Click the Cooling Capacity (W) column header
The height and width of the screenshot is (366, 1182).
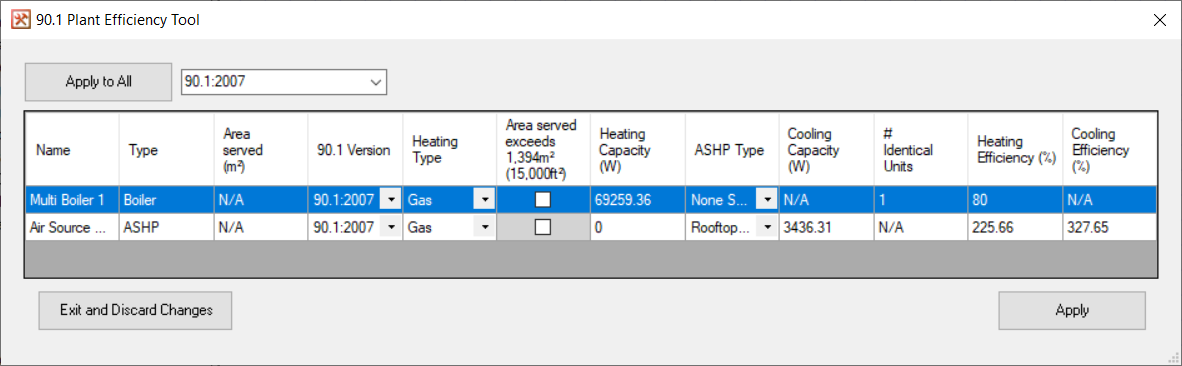coord(826,150)
